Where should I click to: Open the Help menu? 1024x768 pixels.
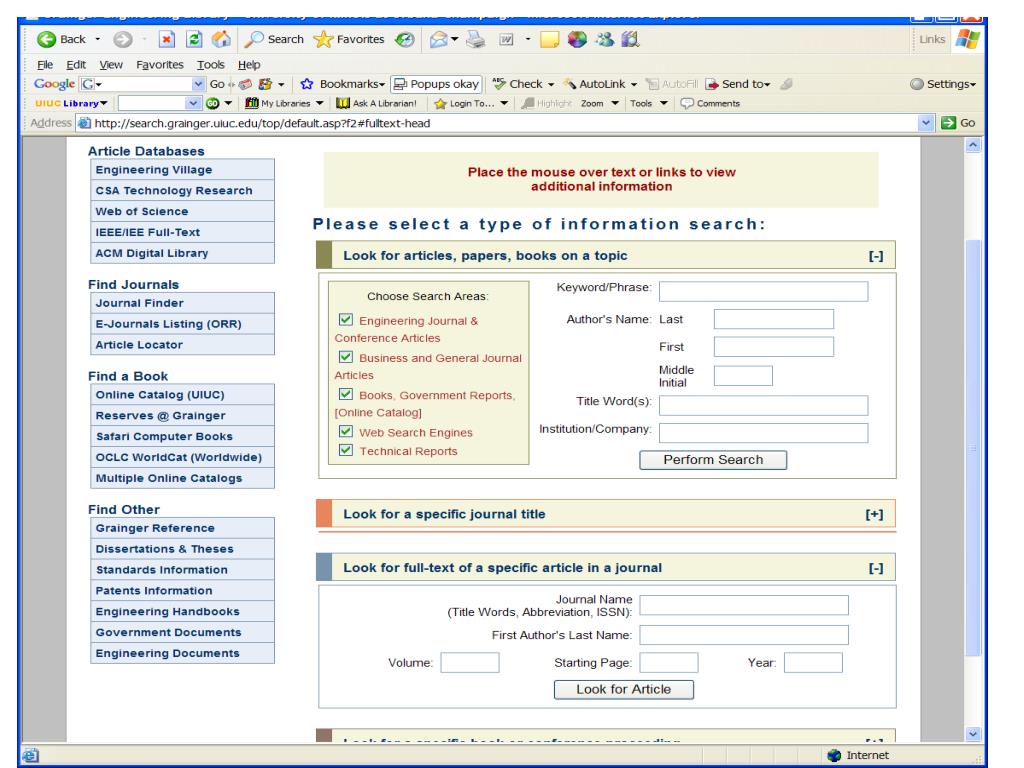(249, 65)
